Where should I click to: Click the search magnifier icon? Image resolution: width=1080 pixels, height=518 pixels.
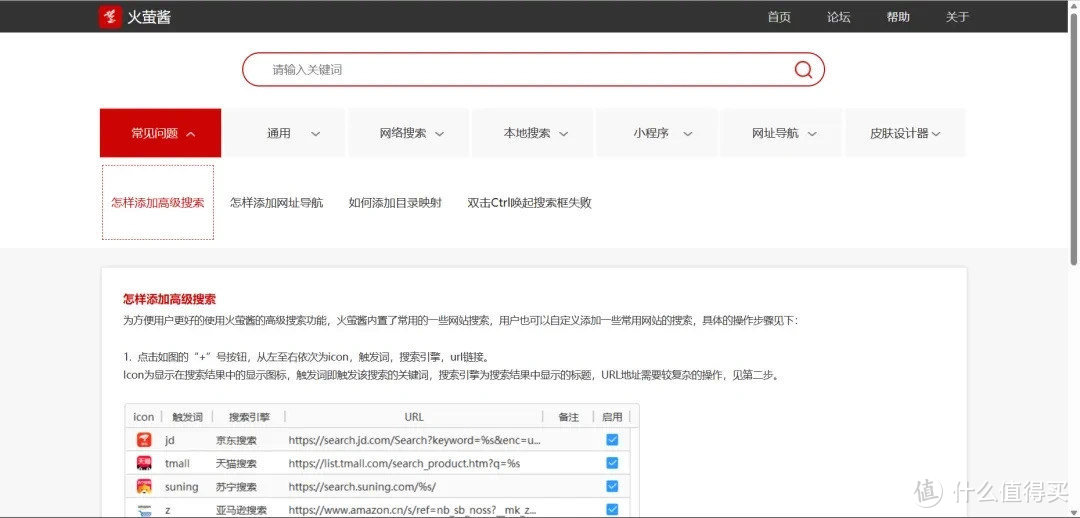point(803,70)
